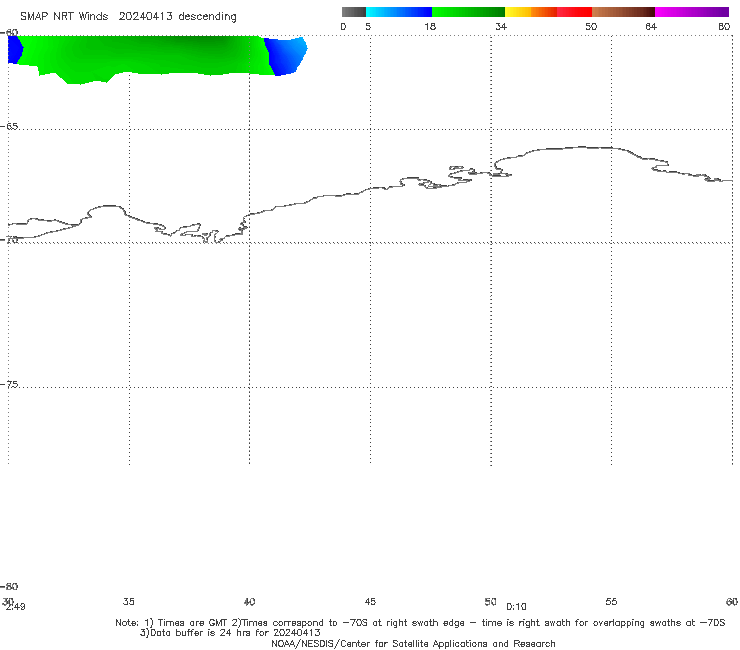Click the longitude label 55
740x650 pixels.
pyautogui.click(x=611, y=601)
